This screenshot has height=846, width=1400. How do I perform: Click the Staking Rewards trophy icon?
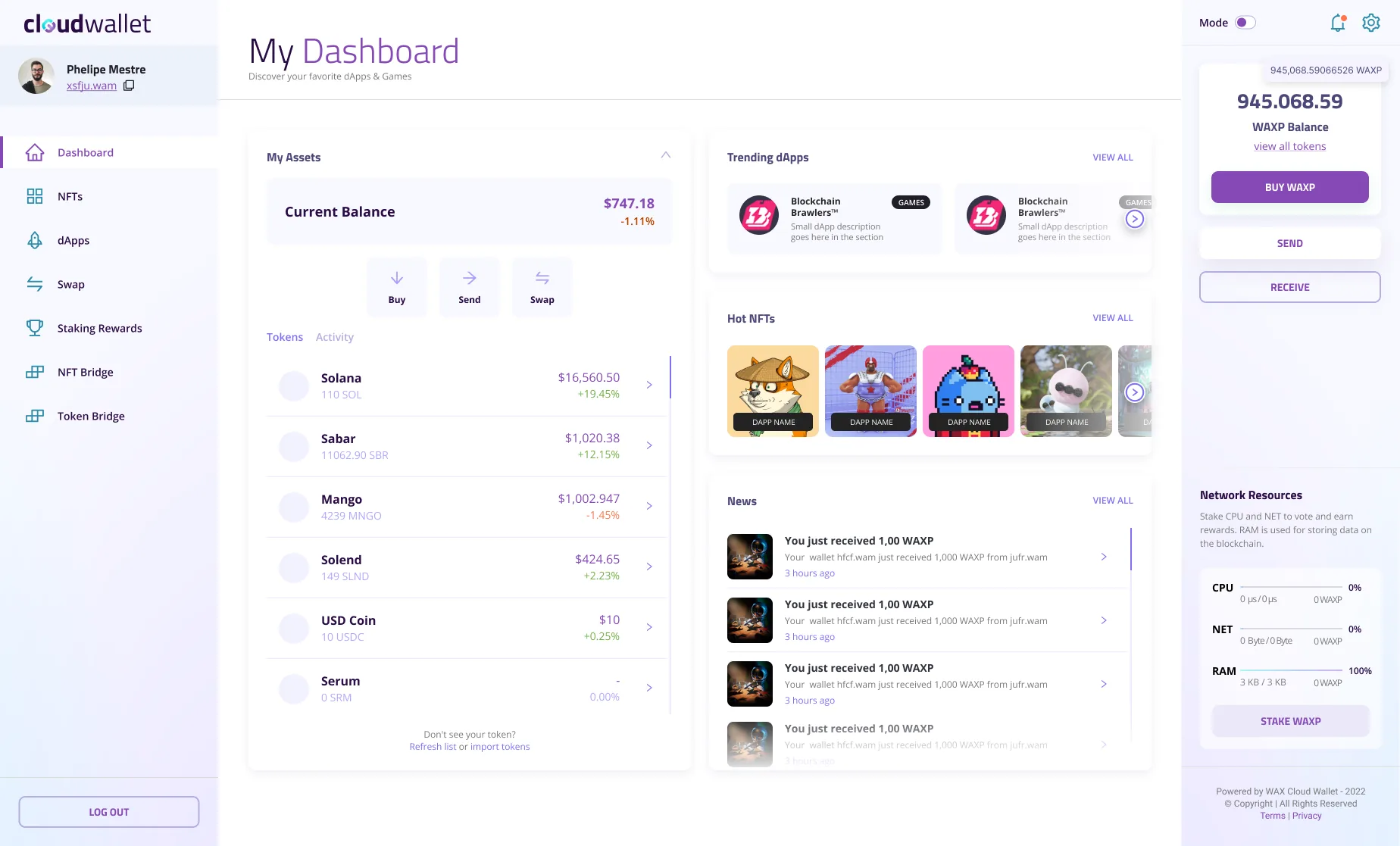coord(35,328)
